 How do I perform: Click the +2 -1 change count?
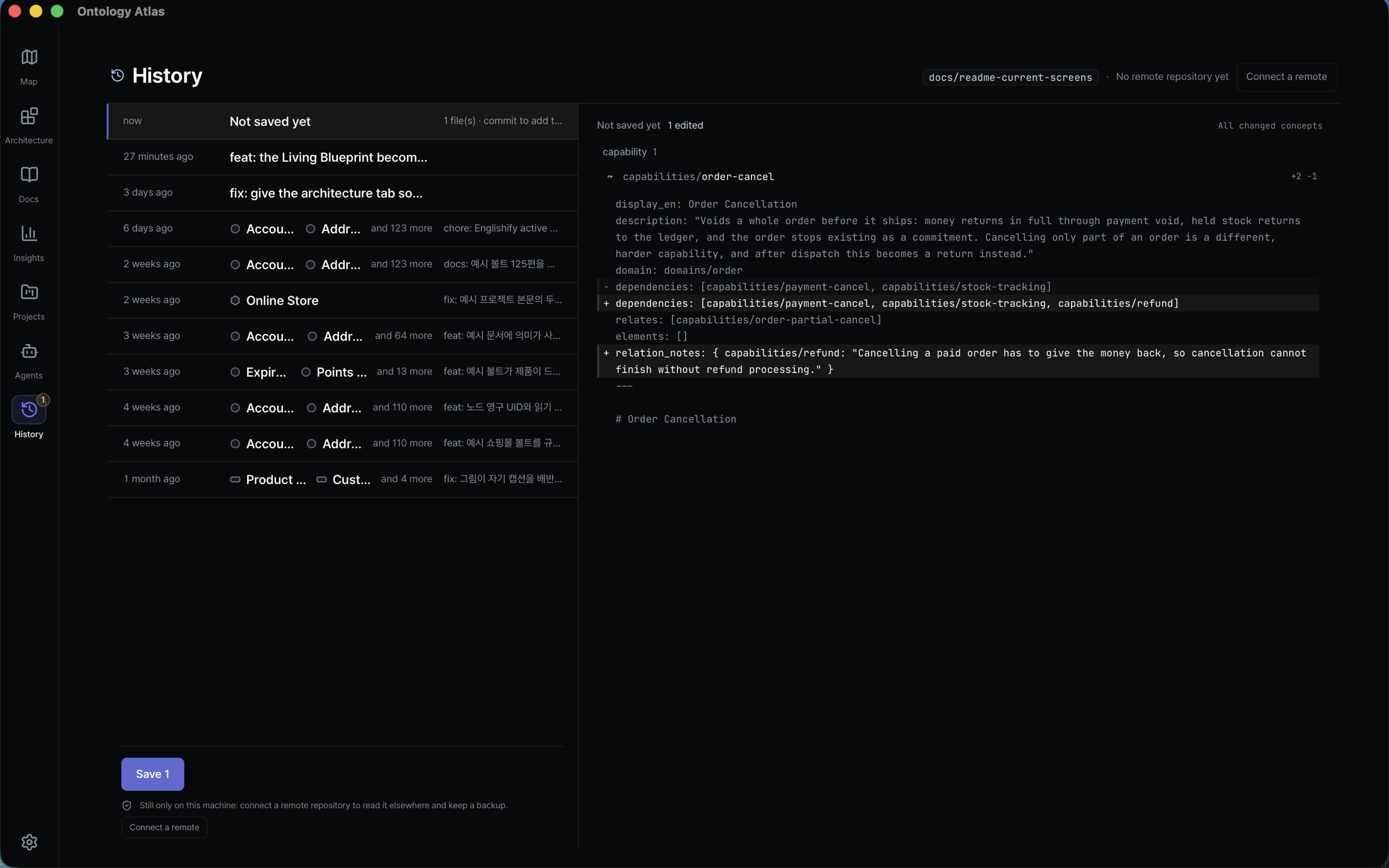click(1304, 177)
